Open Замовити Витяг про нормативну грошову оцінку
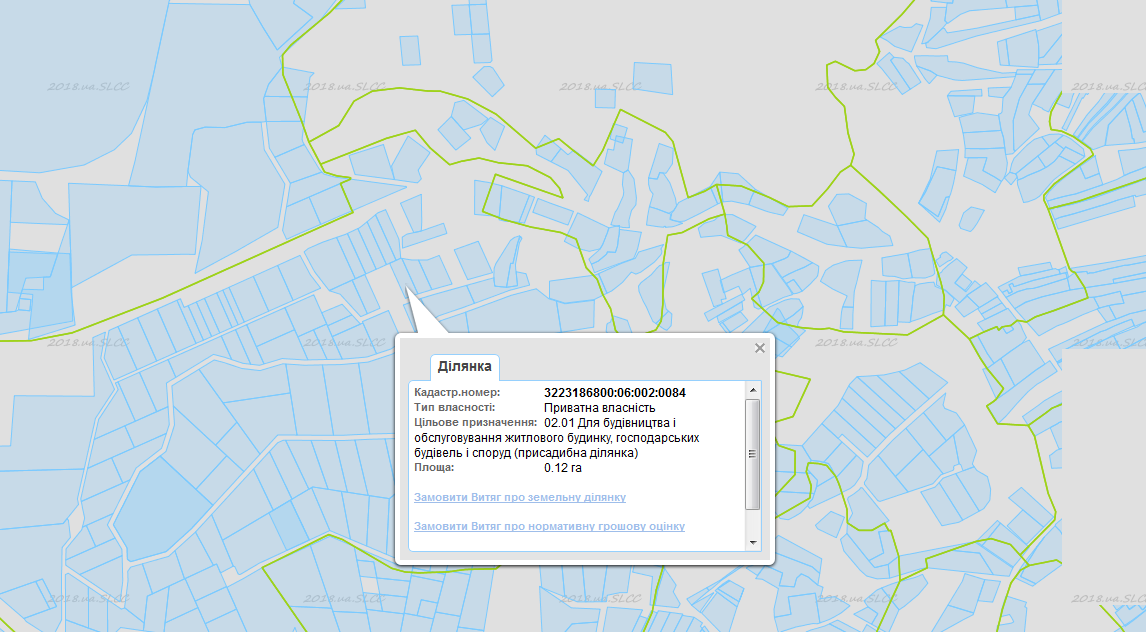1146x632 pixels. point(549,526)
